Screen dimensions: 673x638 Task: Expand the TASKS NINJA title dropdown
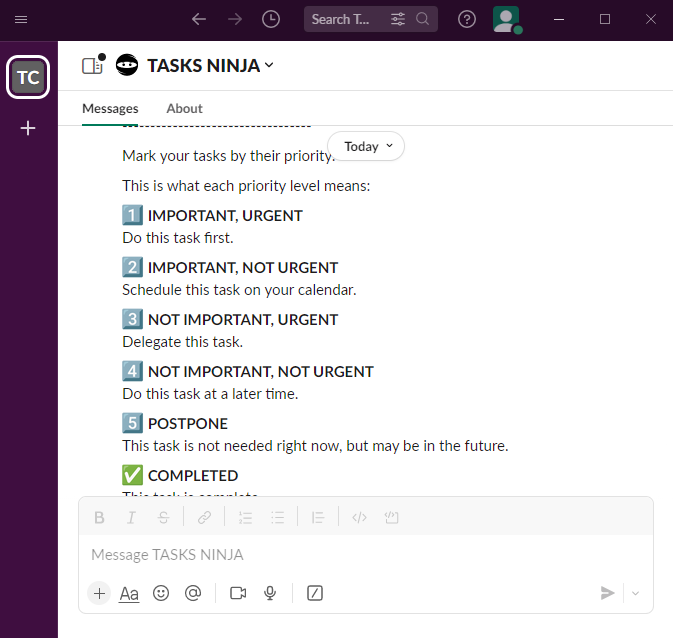click(x=210, y=66)
